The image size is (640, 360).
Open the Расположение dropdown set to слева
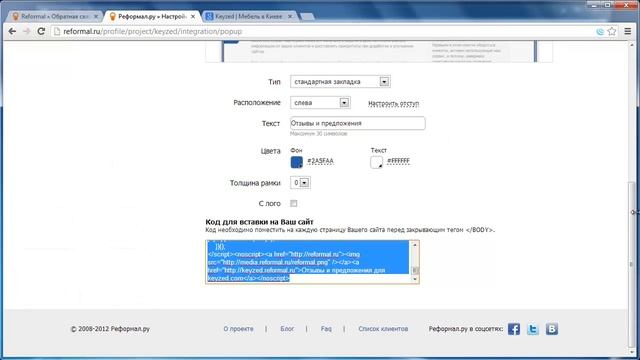(320, 103)
